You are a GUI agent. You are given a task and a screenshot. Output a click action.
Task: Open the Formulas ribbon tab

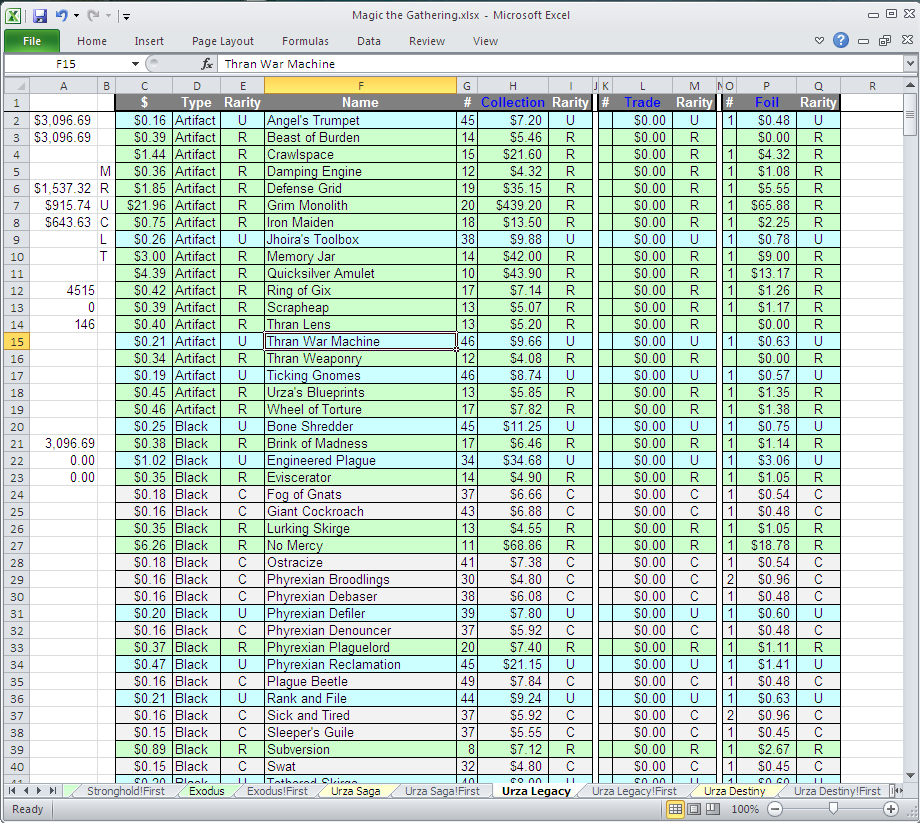coord(305,41)
